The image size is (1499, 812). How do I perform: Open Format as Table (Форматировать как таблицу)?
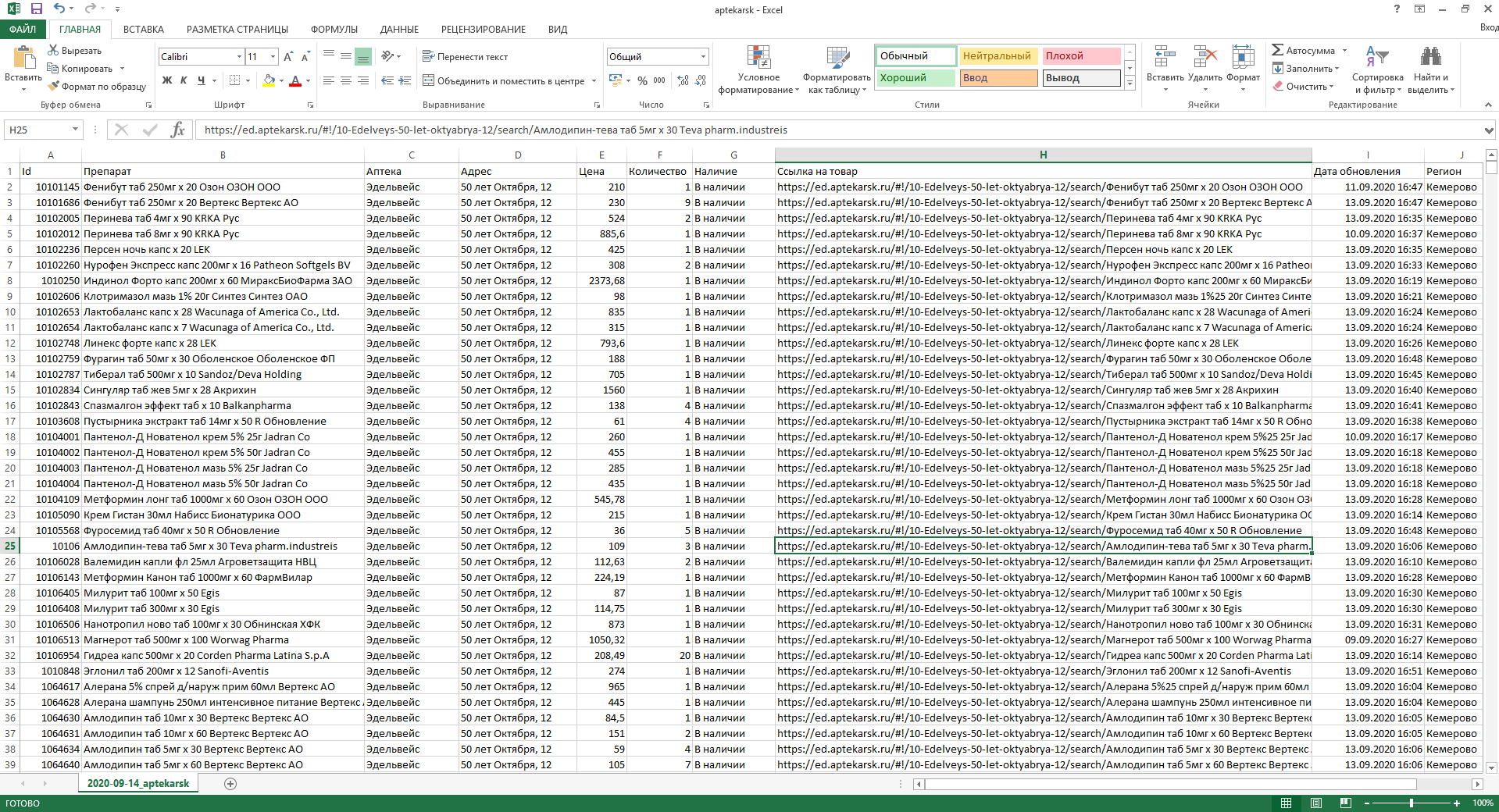tap(837, 69)
